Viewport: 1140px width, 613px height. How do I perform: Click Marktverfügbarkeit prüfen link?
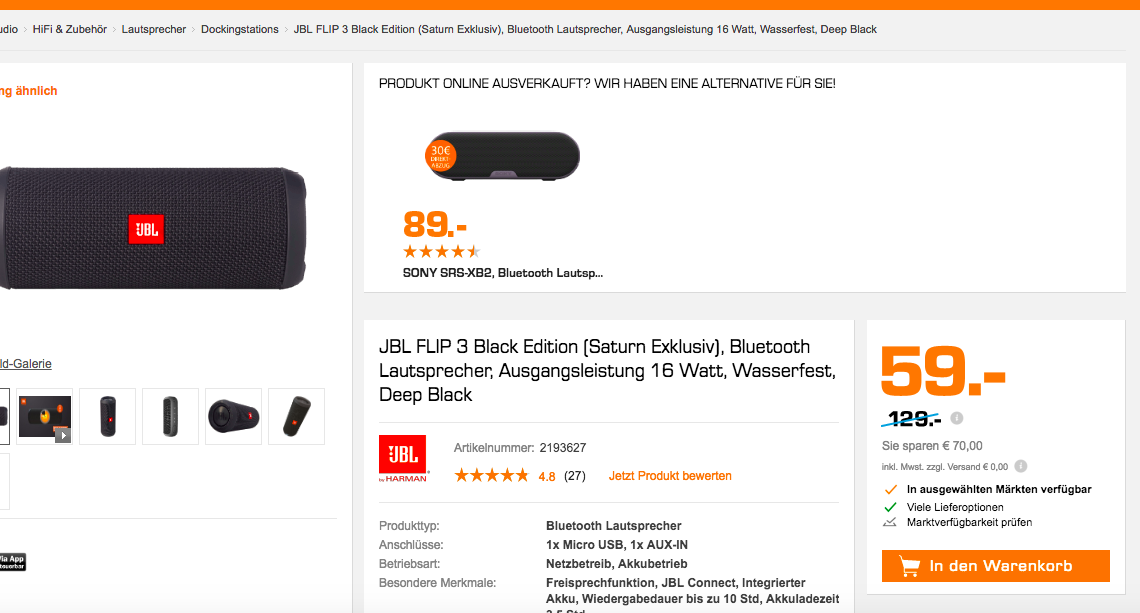point(969,522)
